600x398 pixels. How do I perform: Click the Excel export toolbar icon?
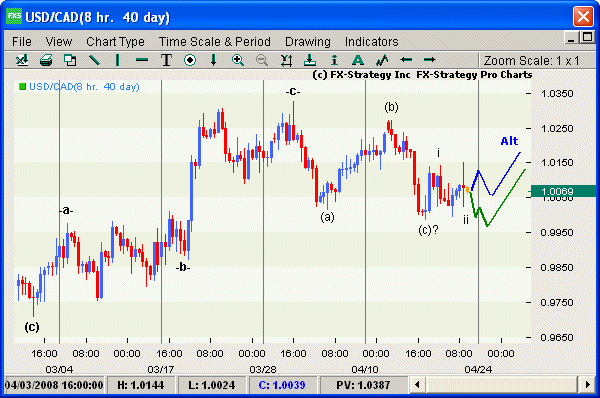click(22, 60)
